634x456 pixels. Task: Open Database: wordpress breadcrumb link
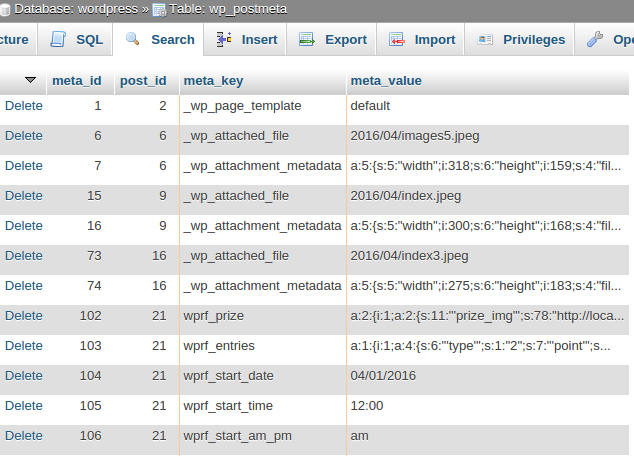76,9
